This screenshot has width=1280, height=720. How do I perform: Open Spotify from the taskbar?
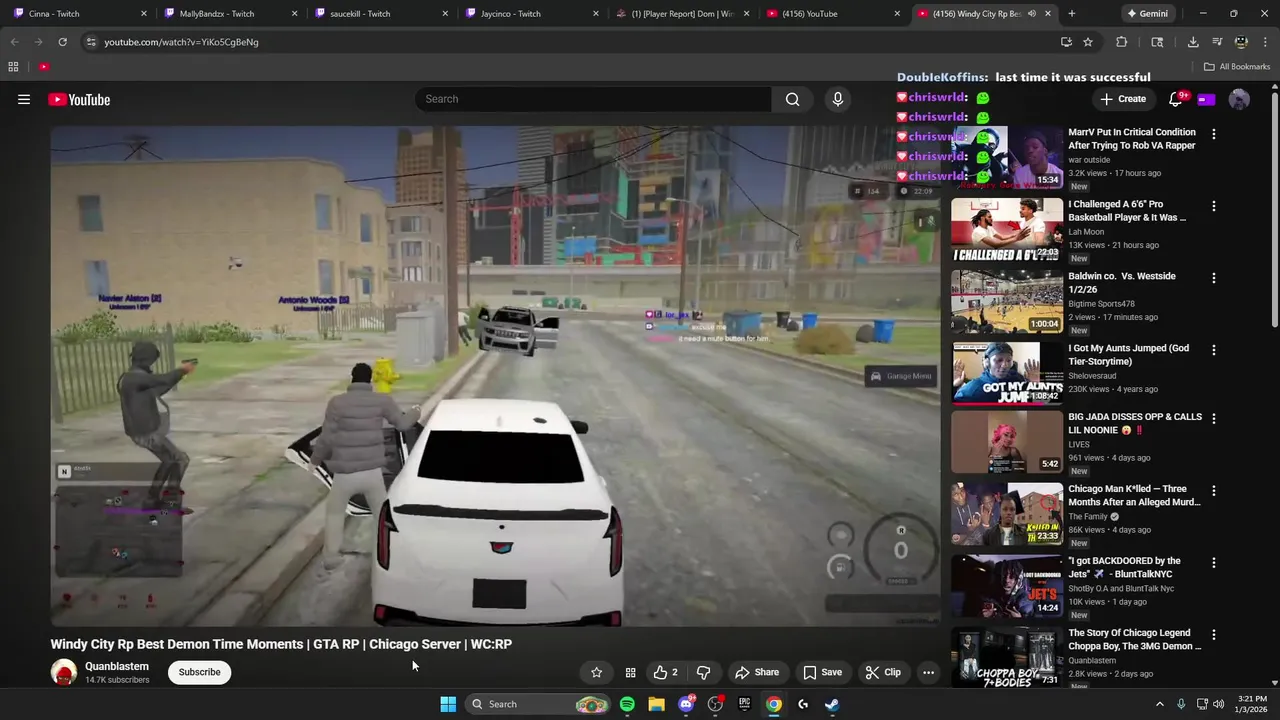pos(627,704)
